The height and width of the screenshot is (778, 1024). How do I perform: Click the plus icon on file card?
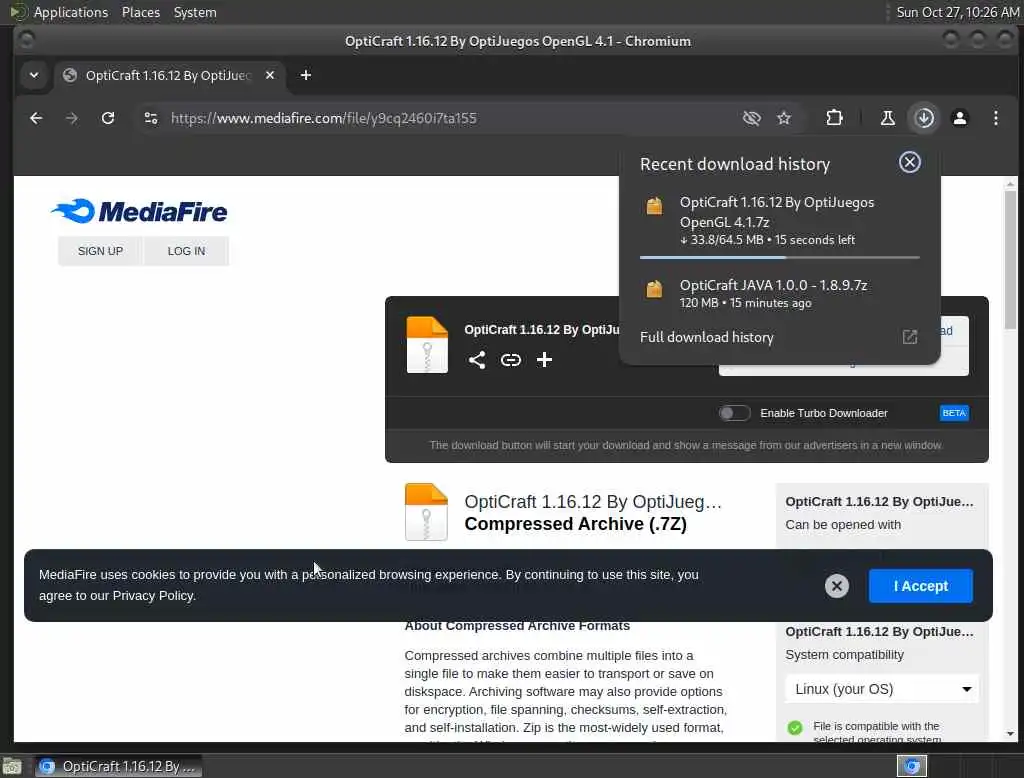click(544, 360)
